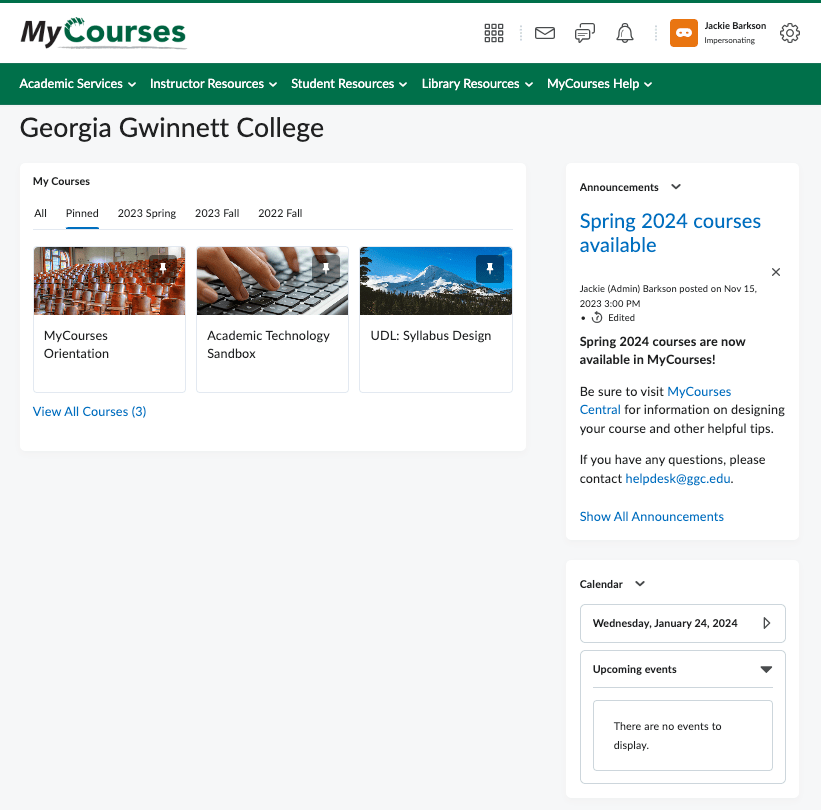Viewport: 821px width, 810px height.
Task: Click the helpdesk@ggc.edu email link
Action: click(678, 479)
